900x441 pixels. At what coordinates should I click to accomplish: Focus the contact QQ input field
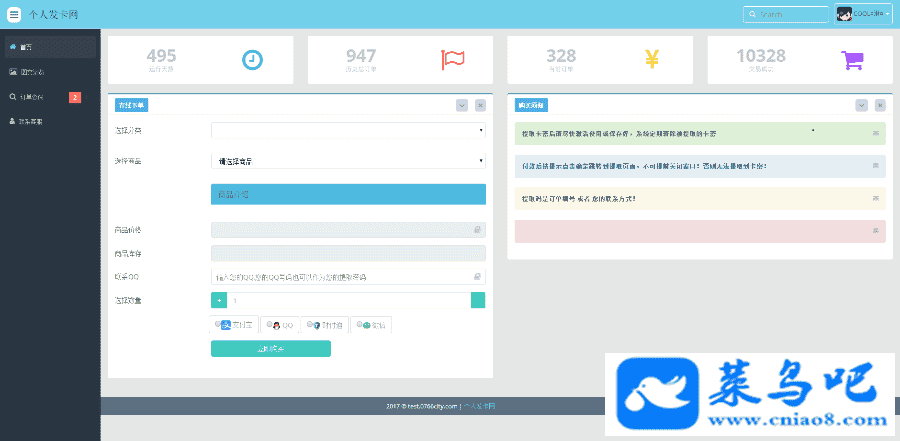click(x=348, y=277)
